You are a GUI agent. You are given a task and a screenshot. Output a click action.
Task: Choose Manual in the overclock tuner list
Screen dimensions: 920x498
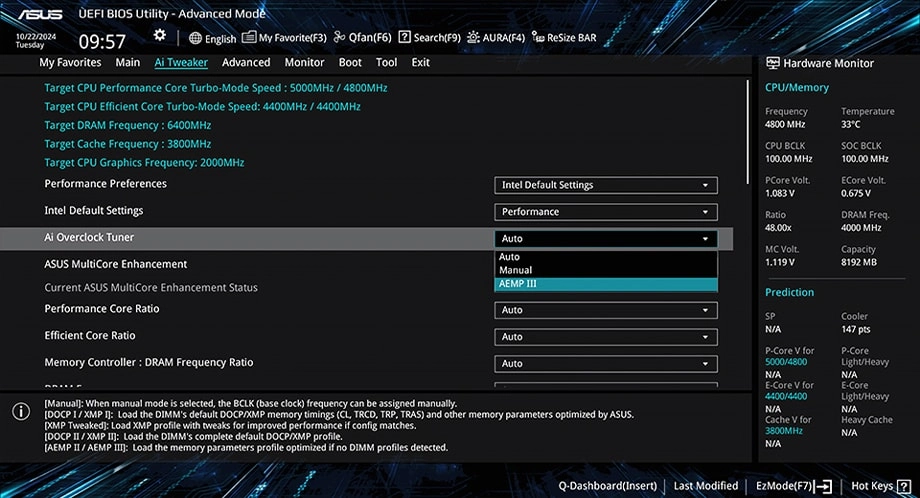[x=606, y=270]
